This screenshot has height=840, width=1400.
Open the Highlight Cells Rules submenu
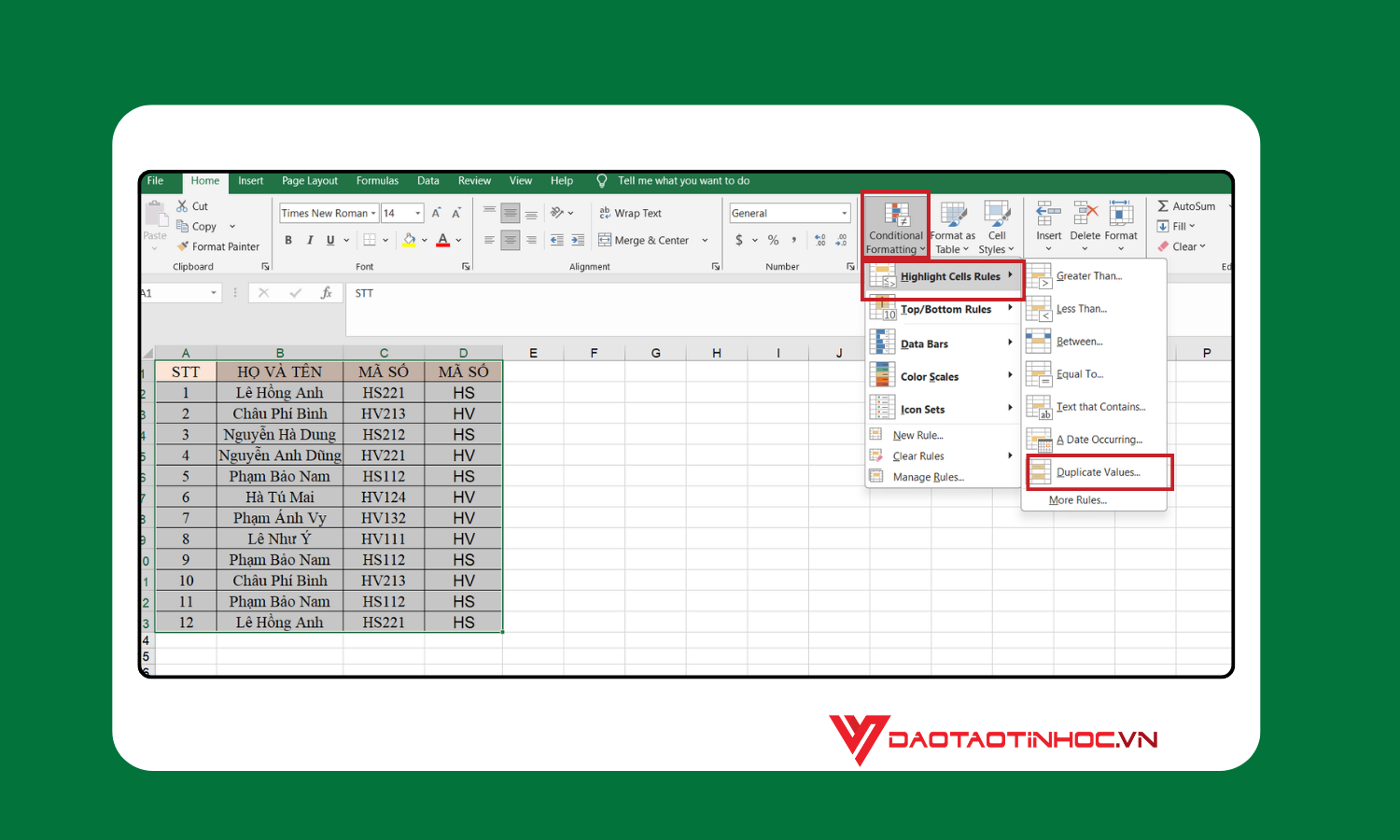click(950, 276)
